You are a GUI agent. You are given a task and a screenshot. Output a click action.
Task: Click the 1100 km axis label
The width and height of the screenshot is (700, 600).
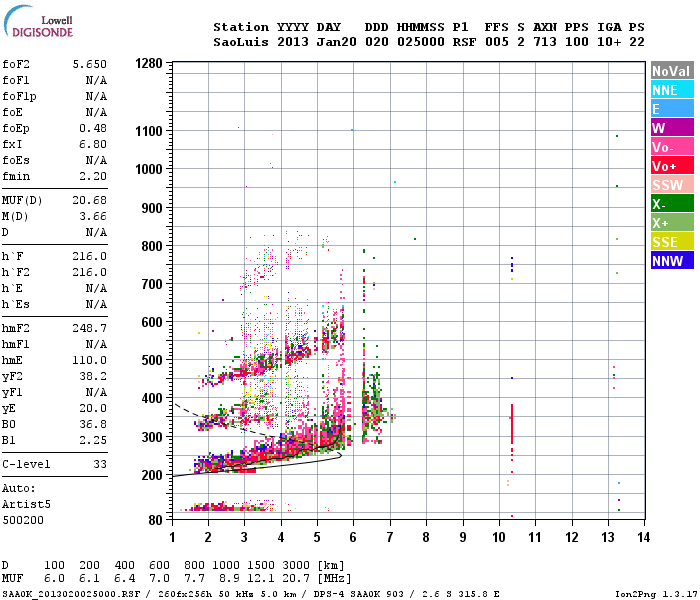pos(149,131)
